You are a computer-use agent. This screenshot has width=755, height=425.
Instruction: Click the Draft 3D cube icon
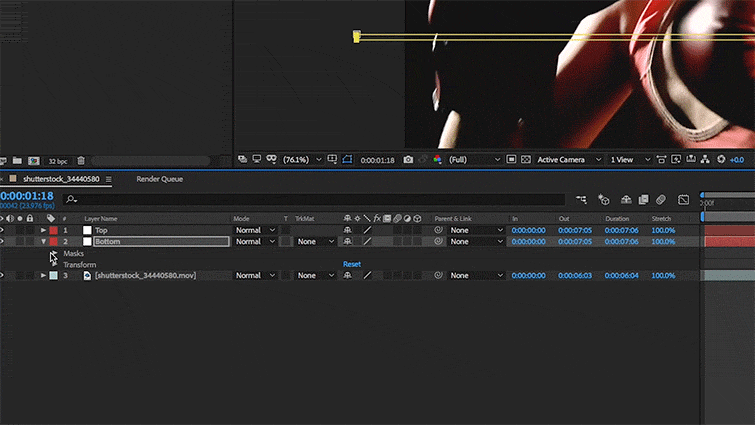tap(604, 200)
